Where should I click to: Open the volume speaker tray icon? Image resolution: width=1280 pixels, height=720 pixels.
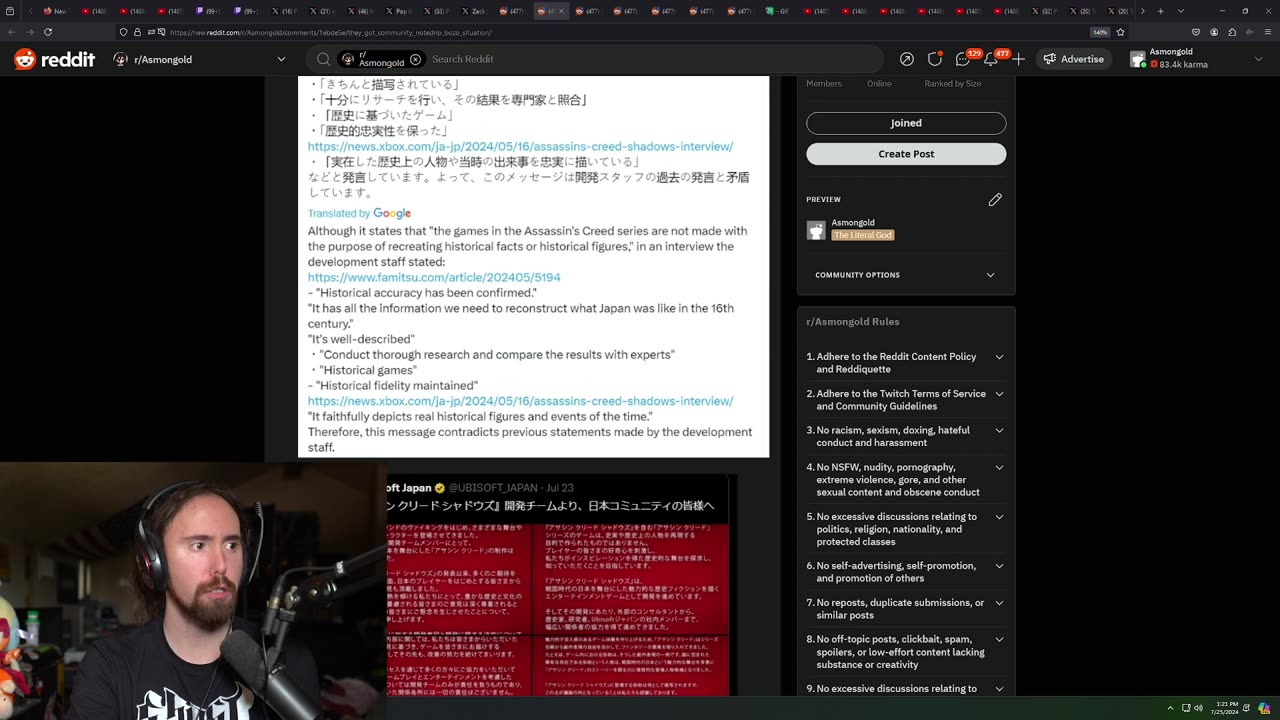pos(1198,708)
